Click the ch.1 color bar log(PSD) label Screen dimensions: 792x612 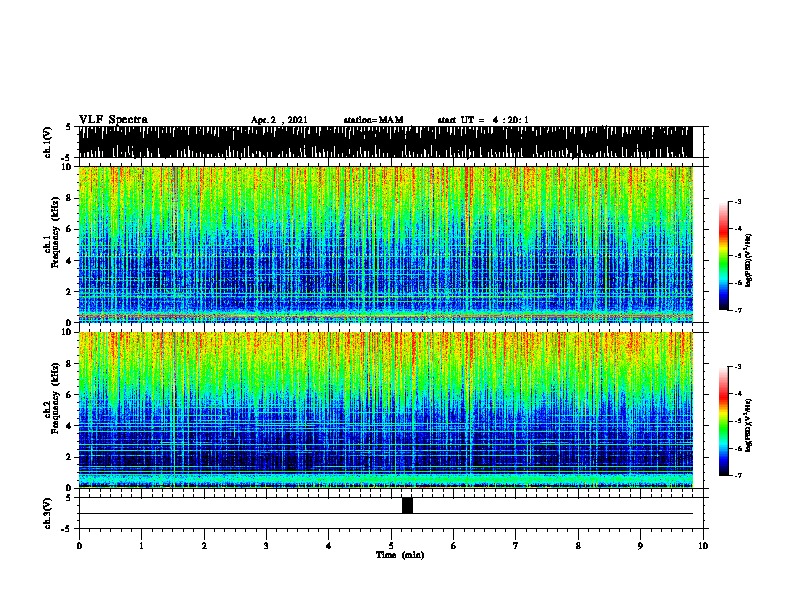pos(748,260)
